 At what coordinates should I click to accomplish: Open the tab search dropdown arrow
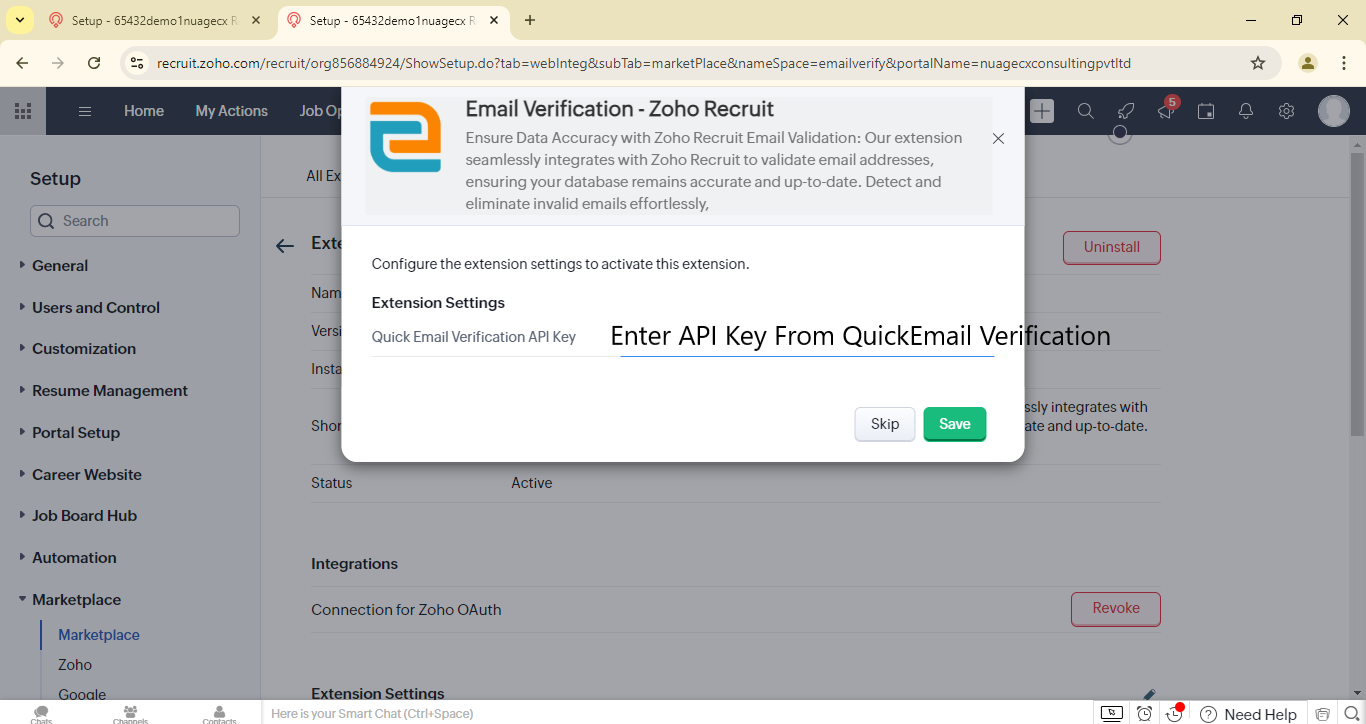[19, 20]
